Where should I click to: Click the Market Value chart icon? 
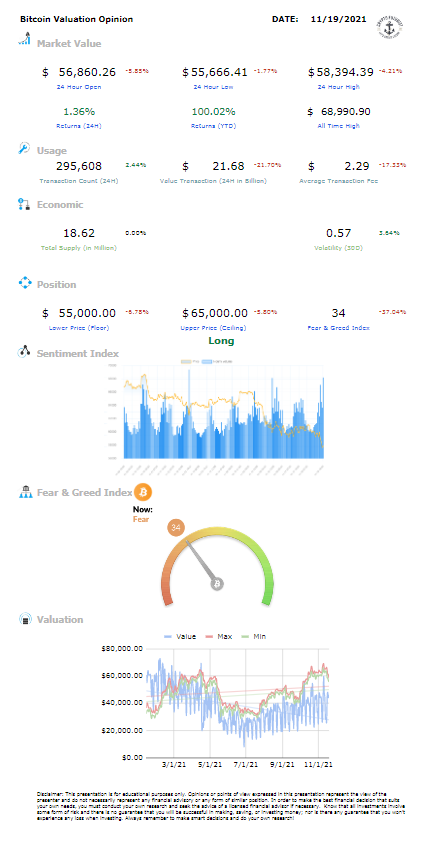[x=24, y=39]
